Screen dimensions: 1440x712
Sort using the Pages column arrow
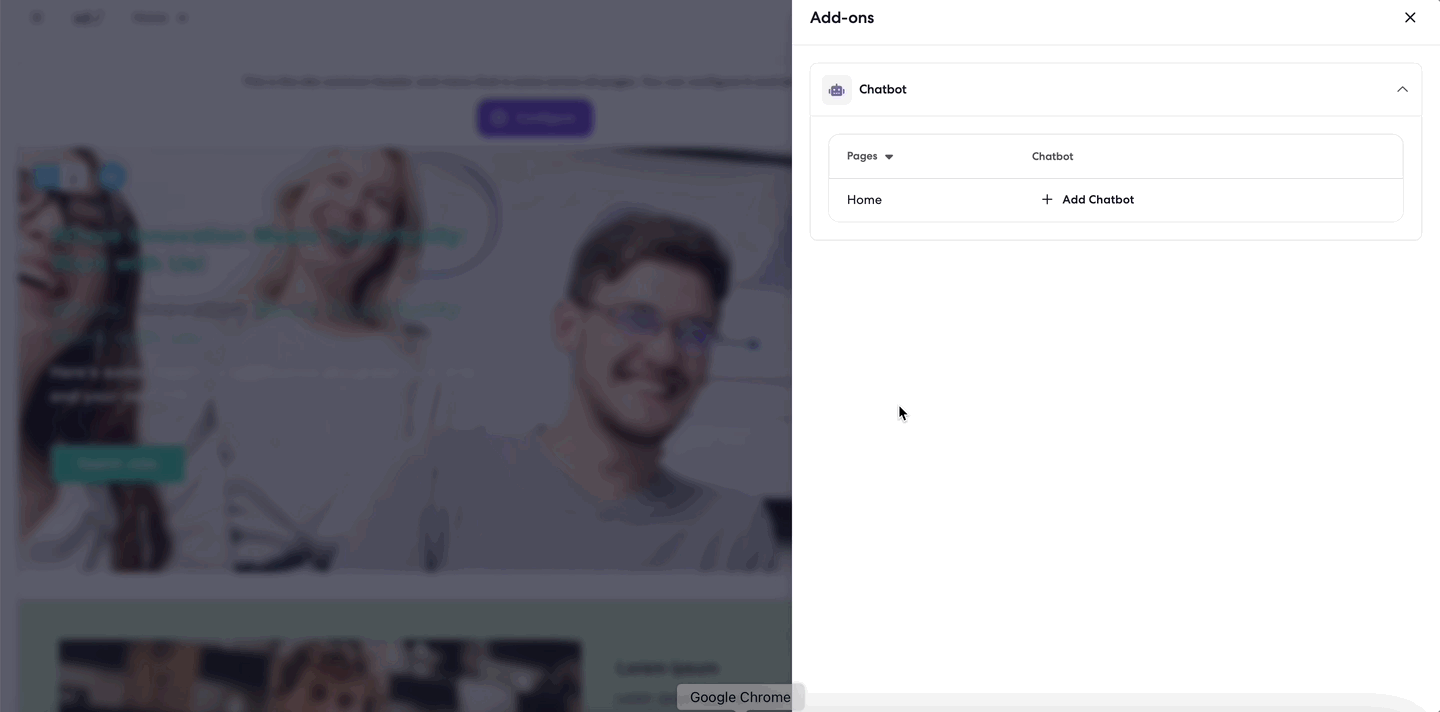coord(889,157)
